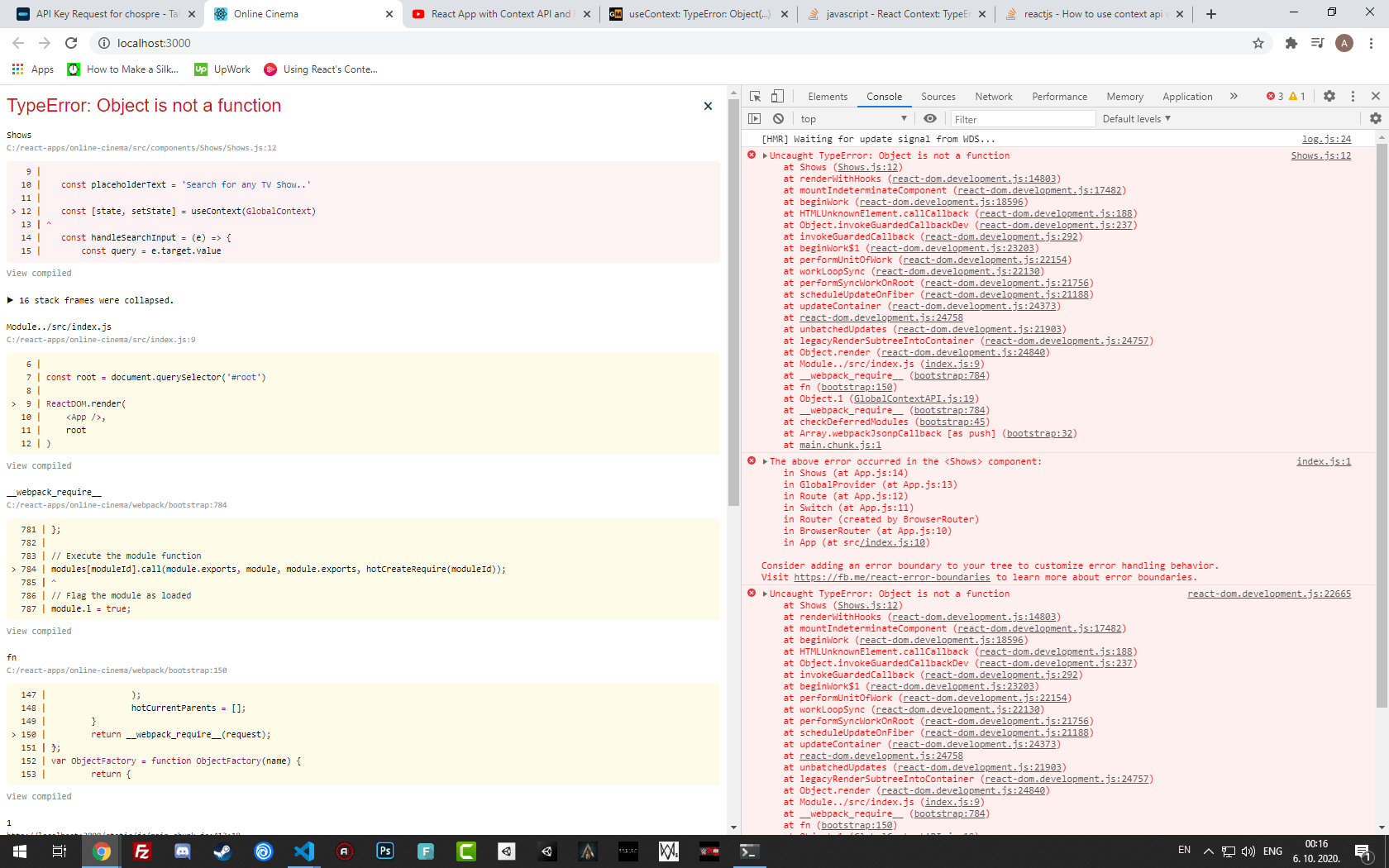Open the 'top' frame context dropdown
Screen dimensions: 1389x868
pos(852,118)
